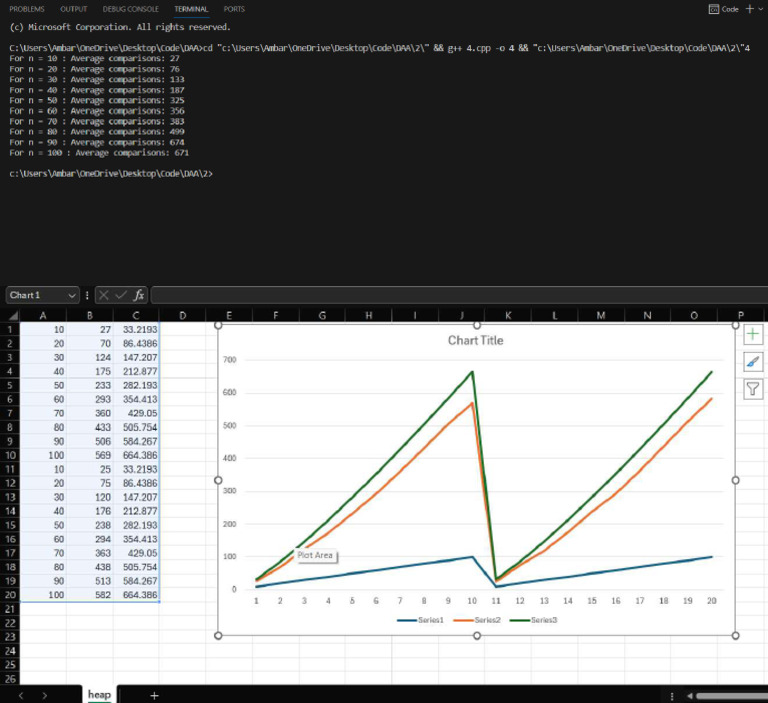Click the chart's top-left resize handle
The width and height of the screenshot is (768, 703).
pyautogui.click(x=218, y=325)
